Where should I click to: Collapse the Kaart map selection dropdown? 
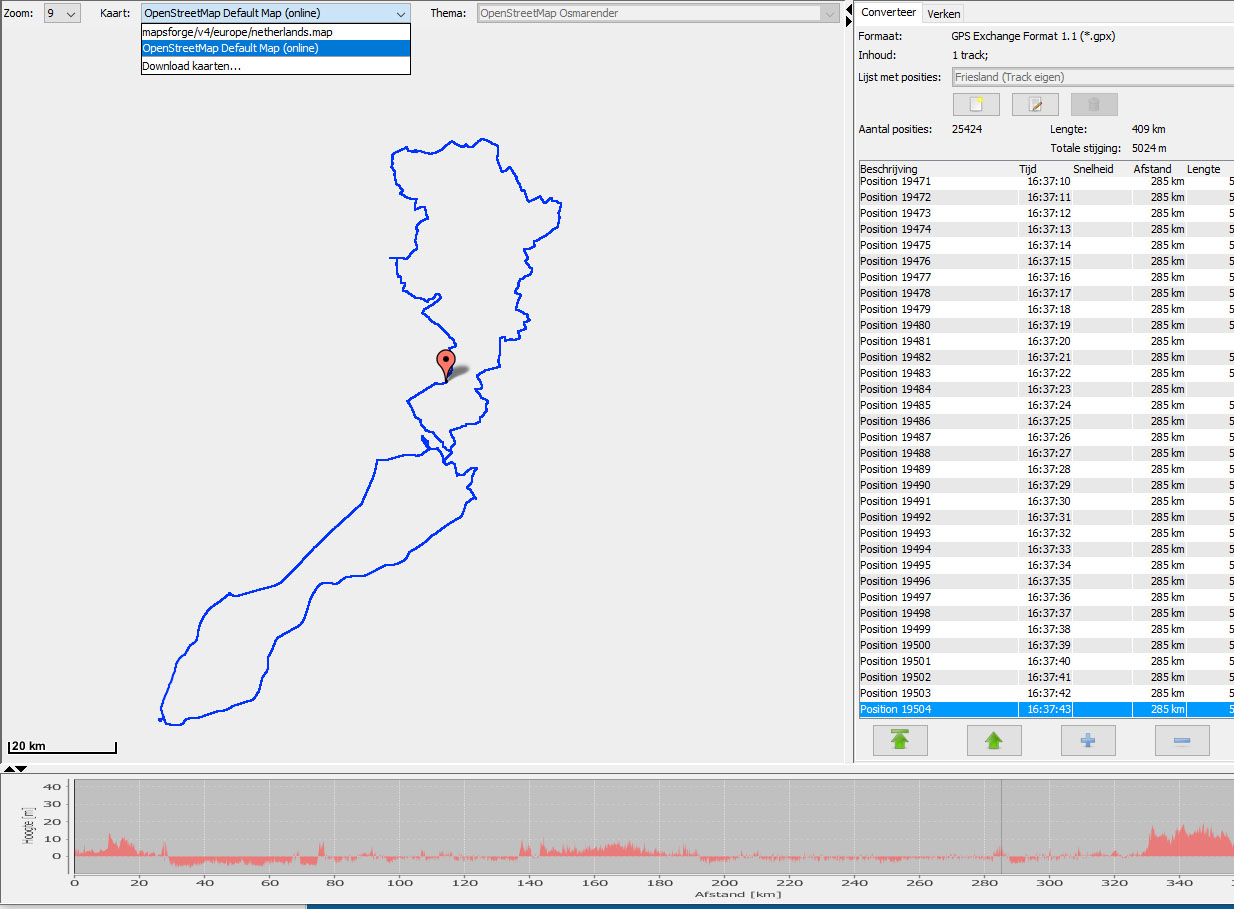pyautogui.click(x=400, y=14)
